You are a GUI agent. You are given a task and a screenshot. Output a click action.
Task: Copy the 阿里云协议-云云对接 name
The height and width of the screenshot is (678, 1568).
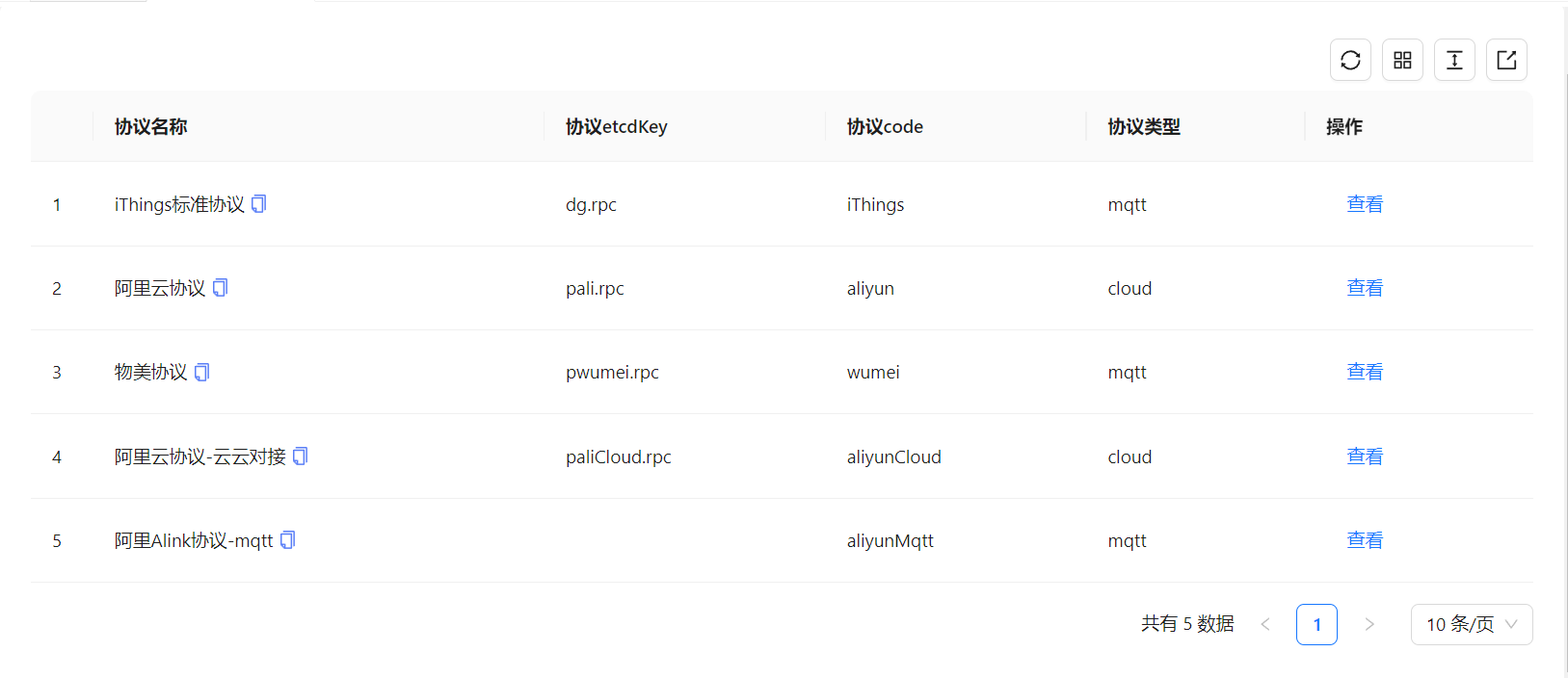[301, 456]
